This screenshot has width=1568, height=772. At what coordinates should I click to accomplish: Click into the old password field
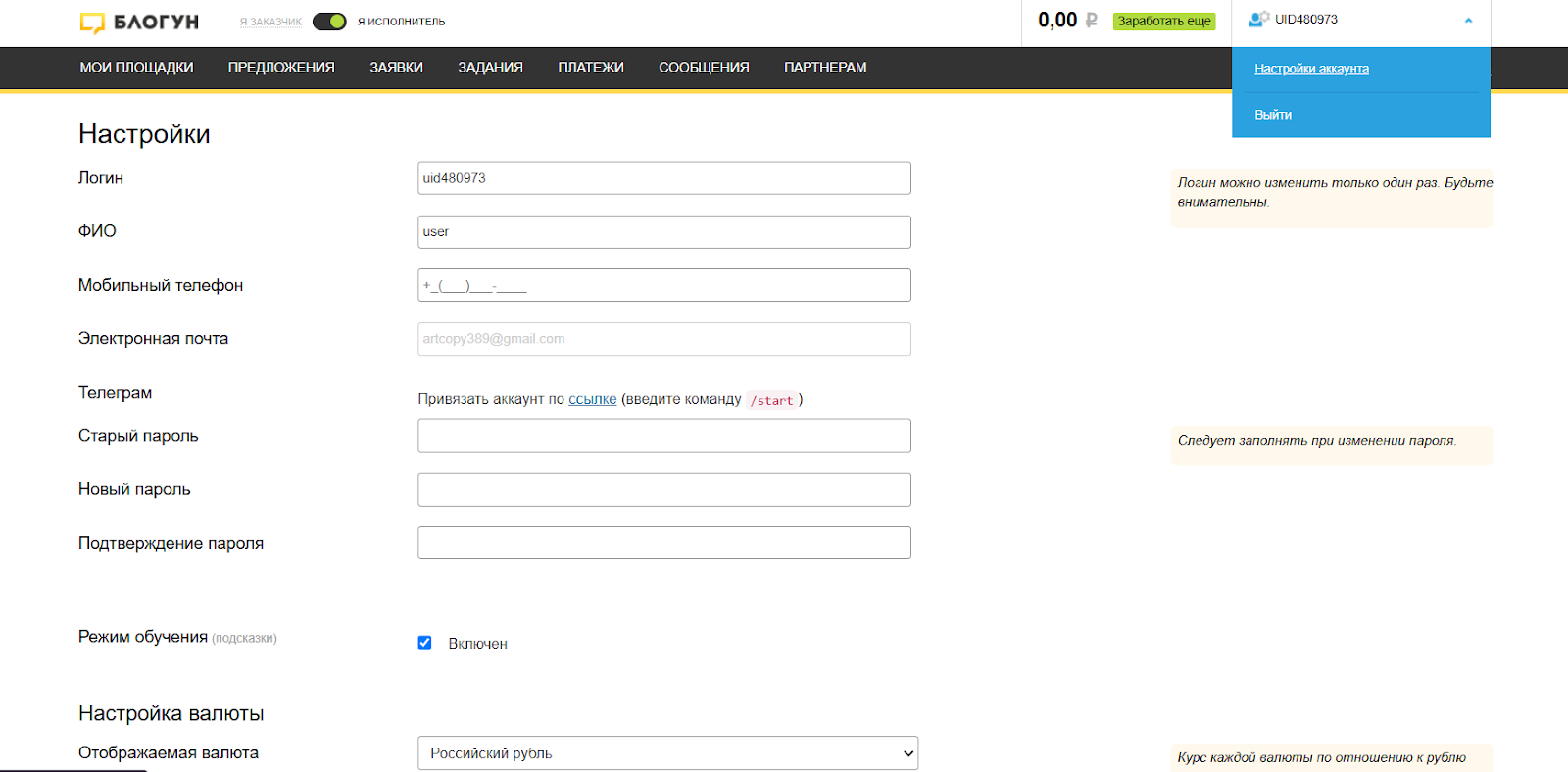[x=663, y=436]
